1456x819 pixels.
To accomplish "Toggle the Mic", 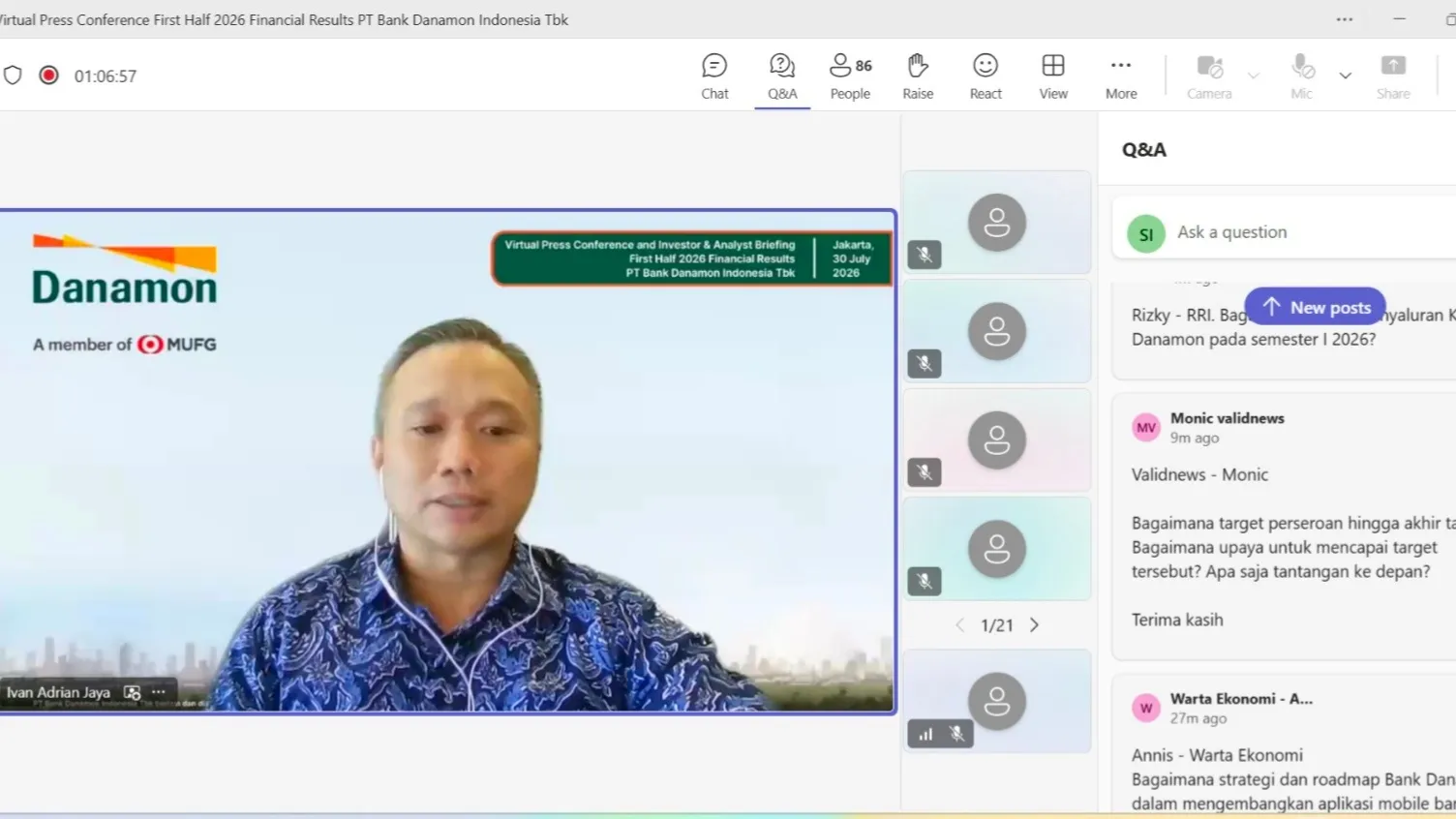I will tap(1302, 76).
